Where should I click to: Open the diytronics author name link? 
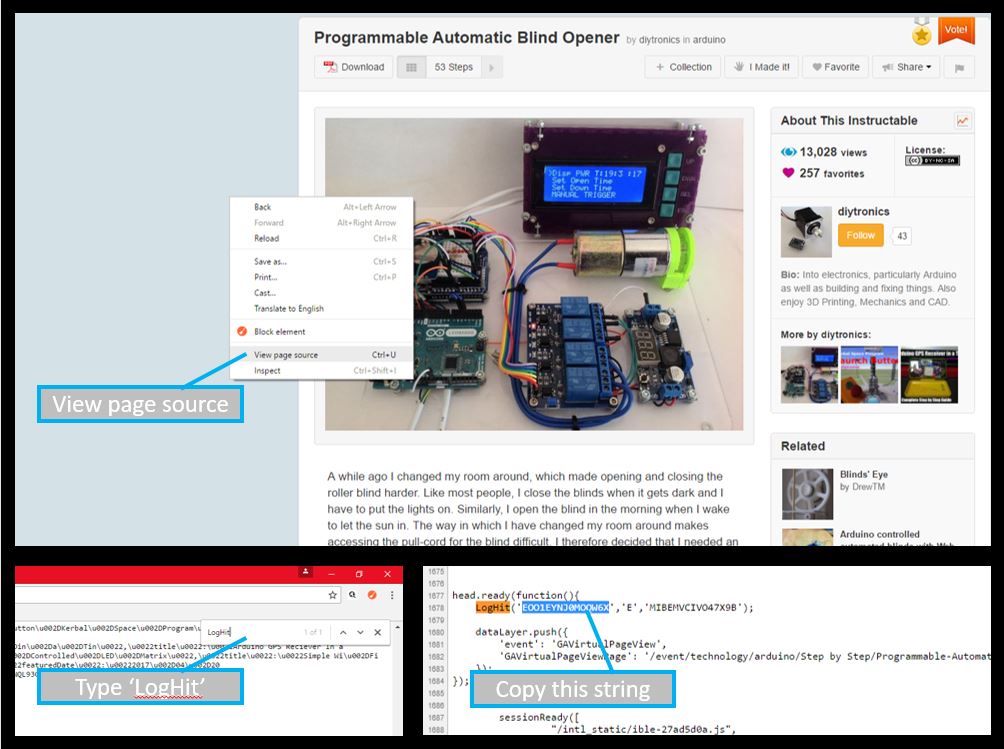pos(863,212)
